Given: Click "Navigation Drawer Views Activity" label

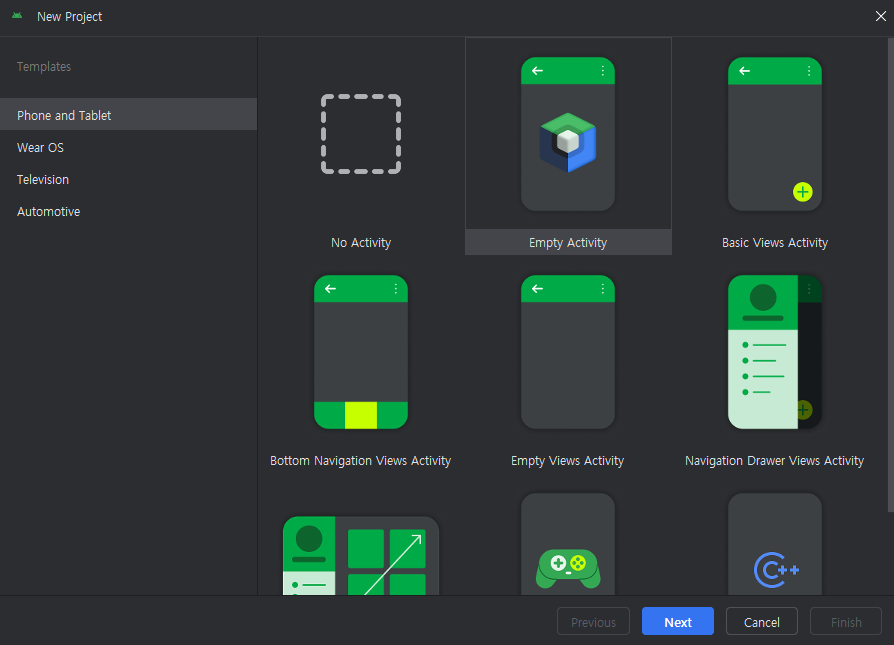Looking at the screenshot, I should [x=774, y=461].
